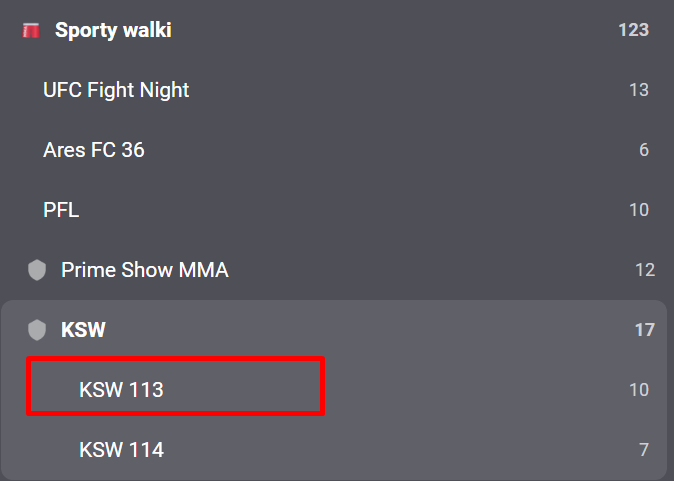Click the red boxing shorts icon
674x481 pixels.
tap(30, 31)
